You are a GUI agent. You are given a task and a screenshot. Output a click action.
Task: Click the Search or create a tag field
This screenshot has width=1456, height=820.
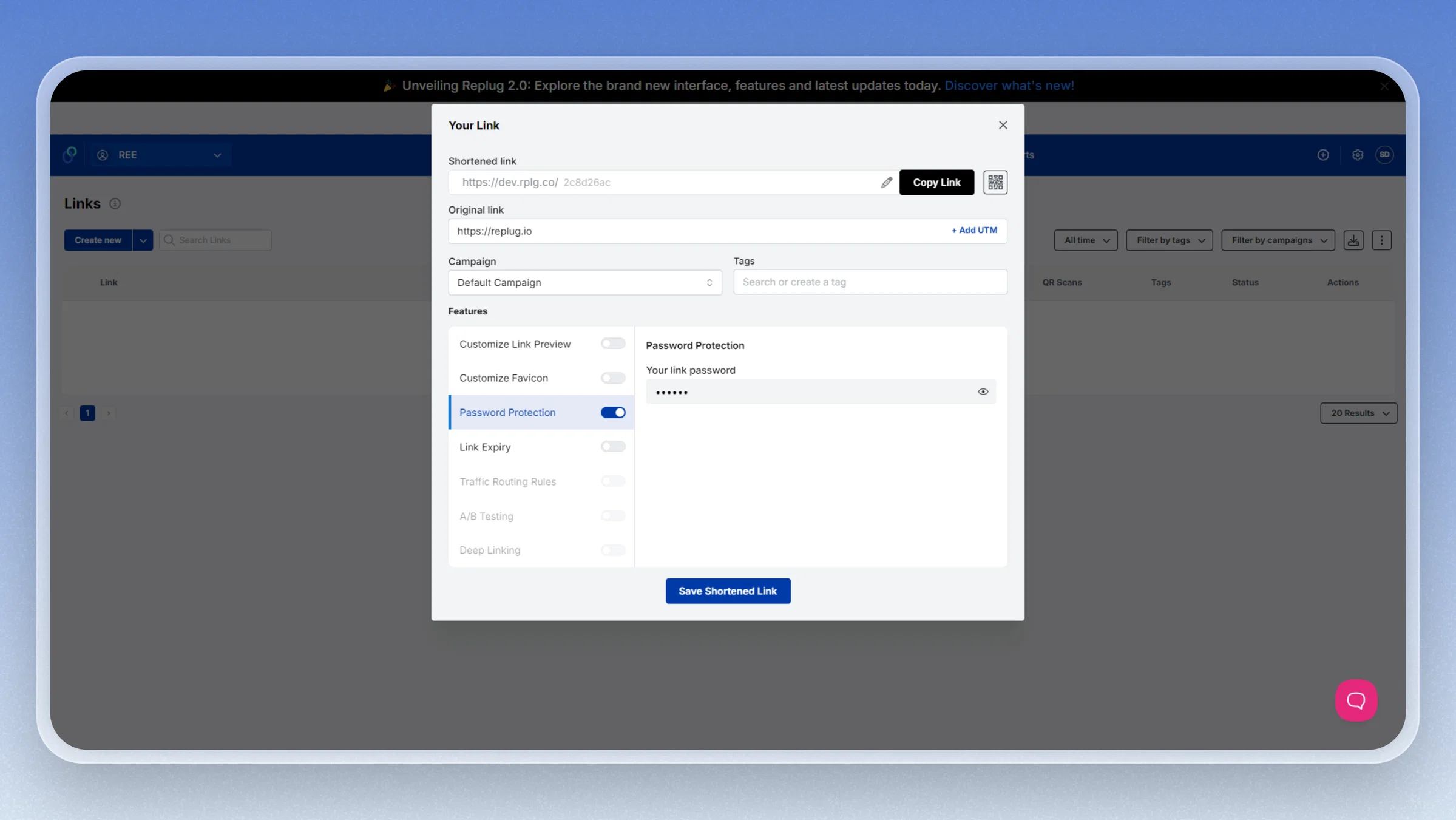870,282
